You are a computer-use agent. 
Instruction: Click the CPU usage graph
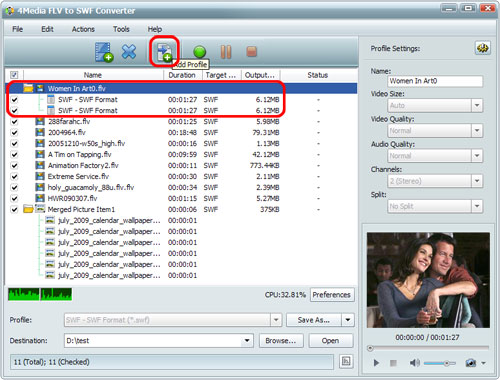[40, 294]
